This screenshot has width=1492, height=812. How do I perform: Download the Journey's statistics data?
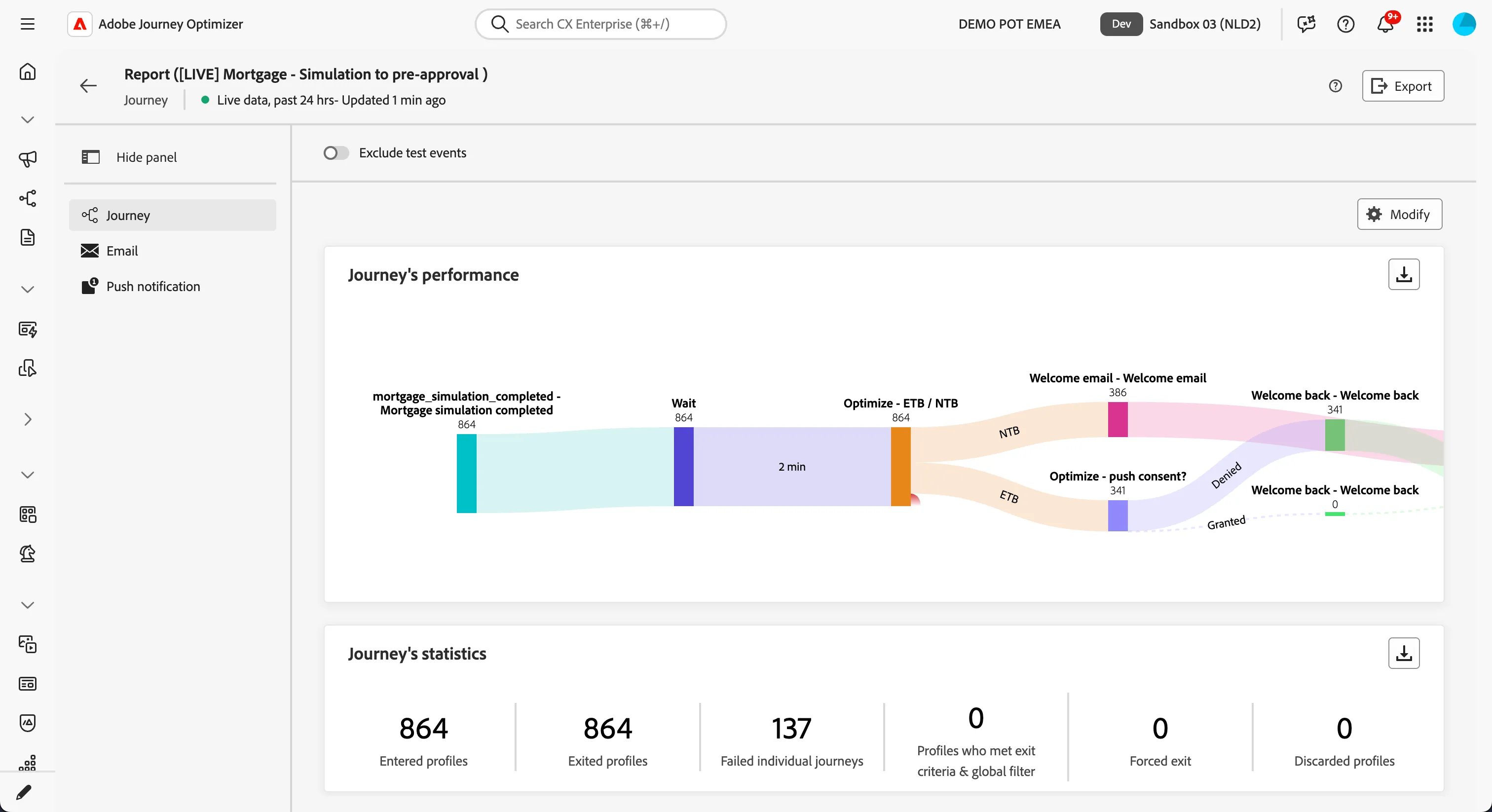coord(1403,653)
